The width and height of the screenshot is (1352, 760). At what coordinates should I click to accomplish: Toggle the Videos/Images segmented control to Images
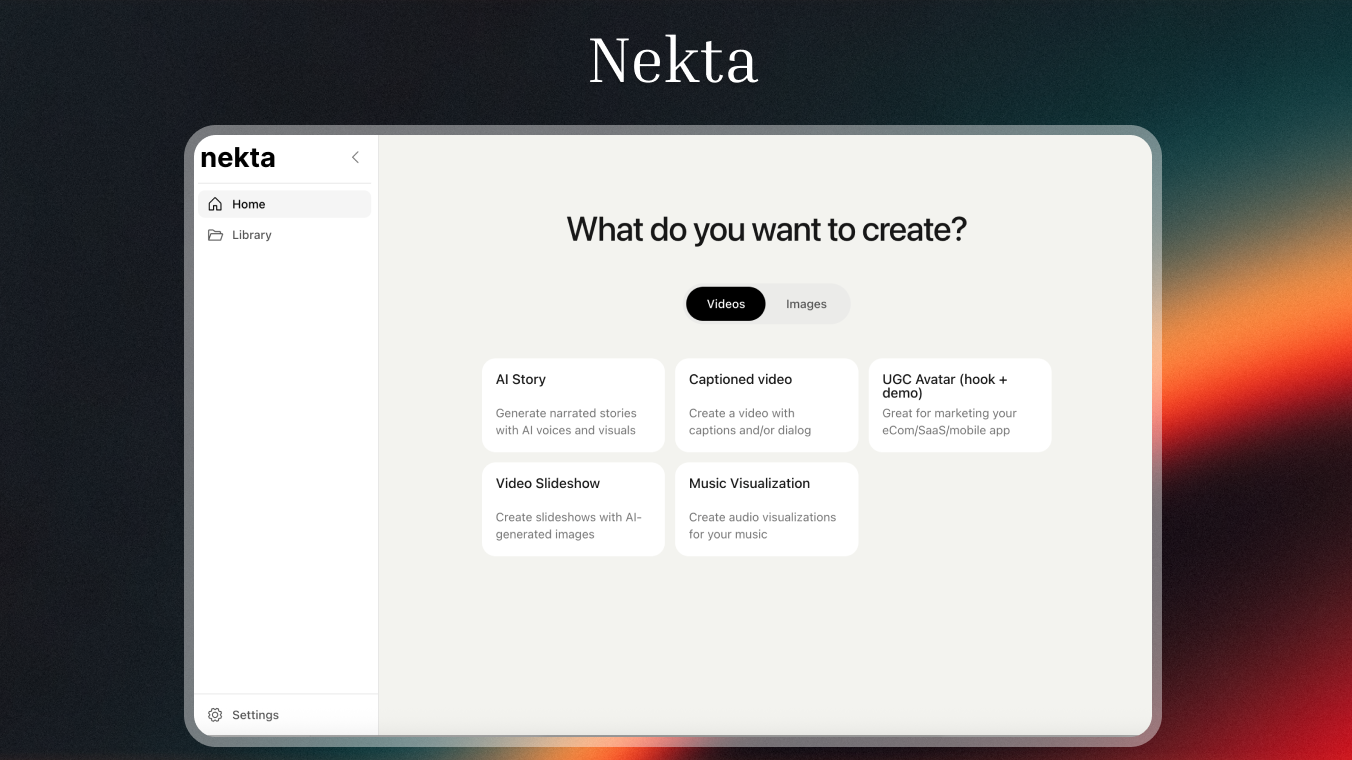(806, 303)
